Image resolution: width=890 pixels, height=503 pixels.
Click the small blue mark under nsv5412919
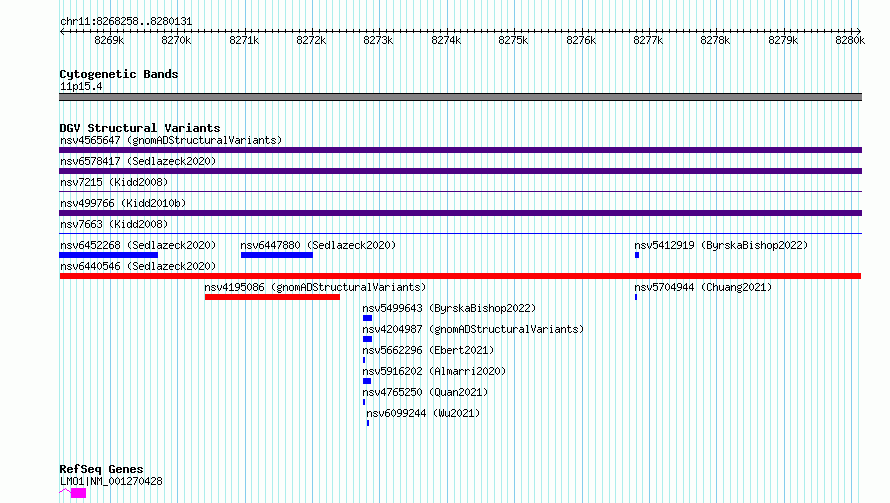click(x=637, y=255)
